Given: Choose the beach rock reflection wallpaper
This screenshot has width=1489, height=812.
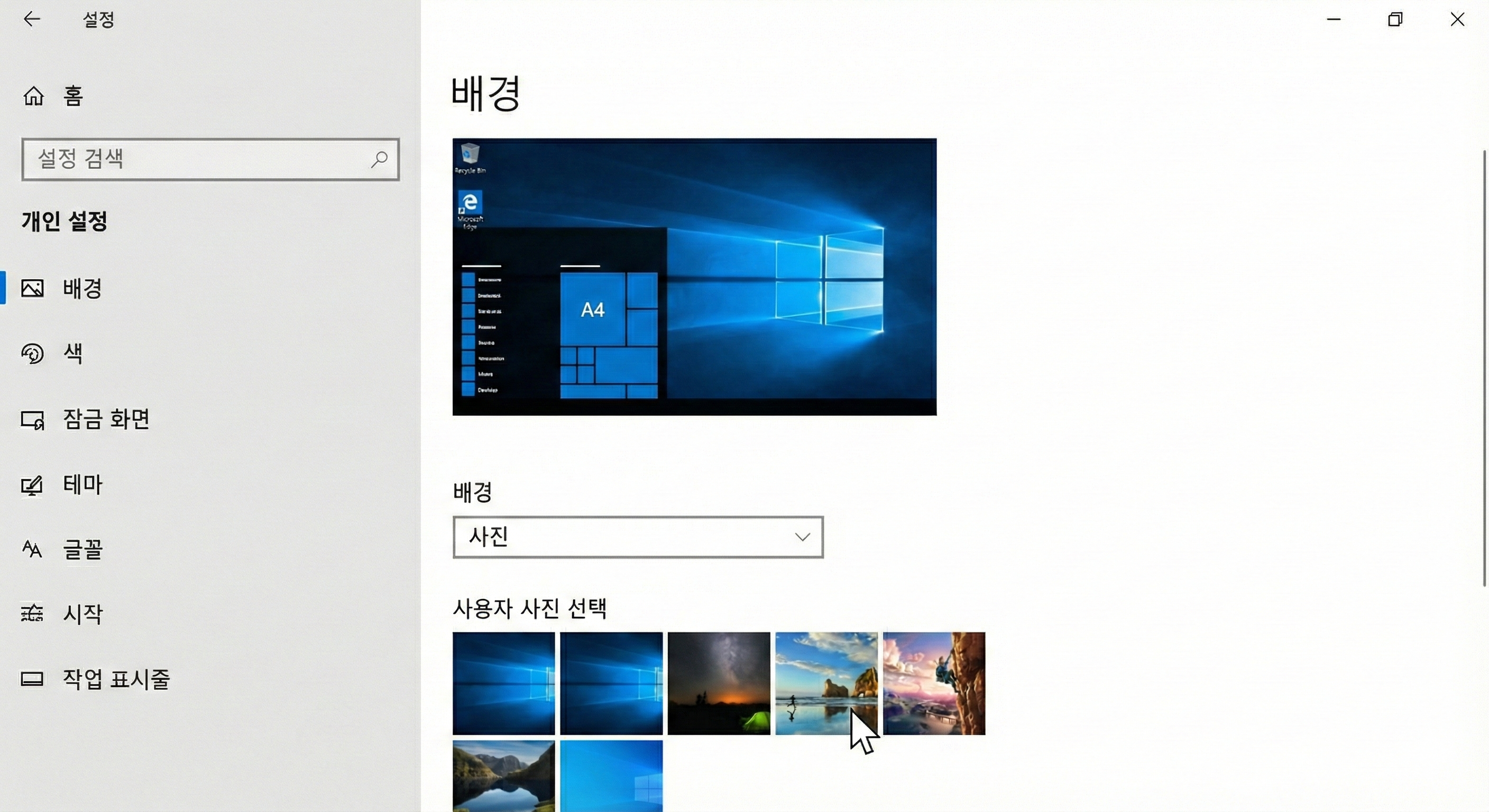Looking at the screenshot, I should pyautogui.click(x=826, y=683).
